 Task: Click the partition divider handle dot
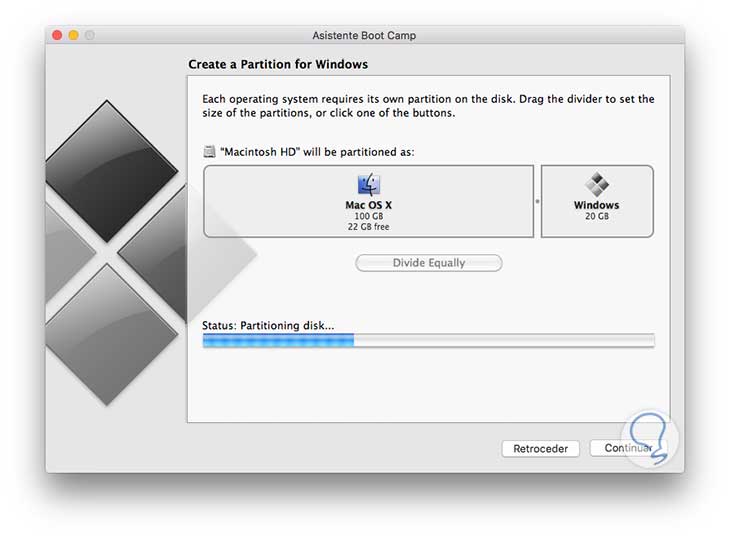[x=537, y=202]
